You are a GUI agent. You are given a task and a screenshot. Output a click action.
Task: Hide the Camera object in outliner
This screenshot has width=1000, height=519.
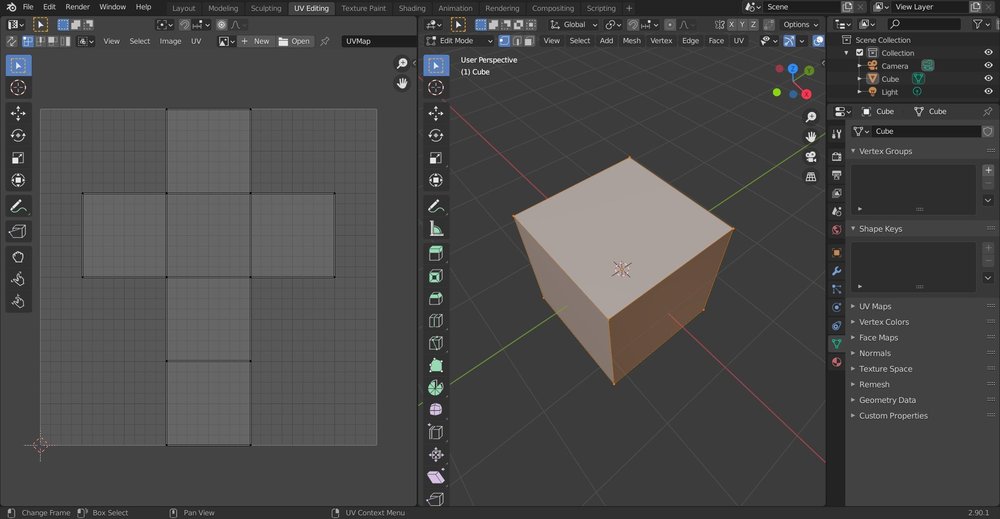pyautogui.click(x=988, y=65)
